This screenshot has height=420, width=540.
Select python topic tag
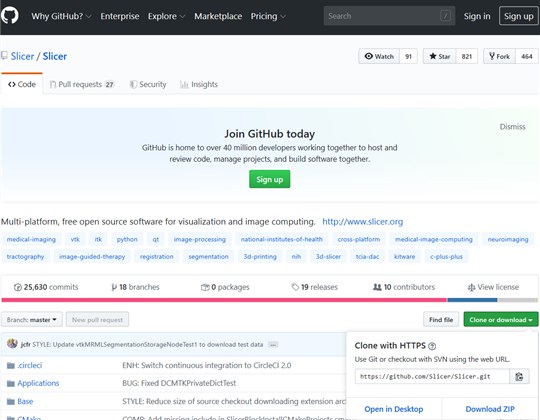pyautogui.click(x=127, y=239)
